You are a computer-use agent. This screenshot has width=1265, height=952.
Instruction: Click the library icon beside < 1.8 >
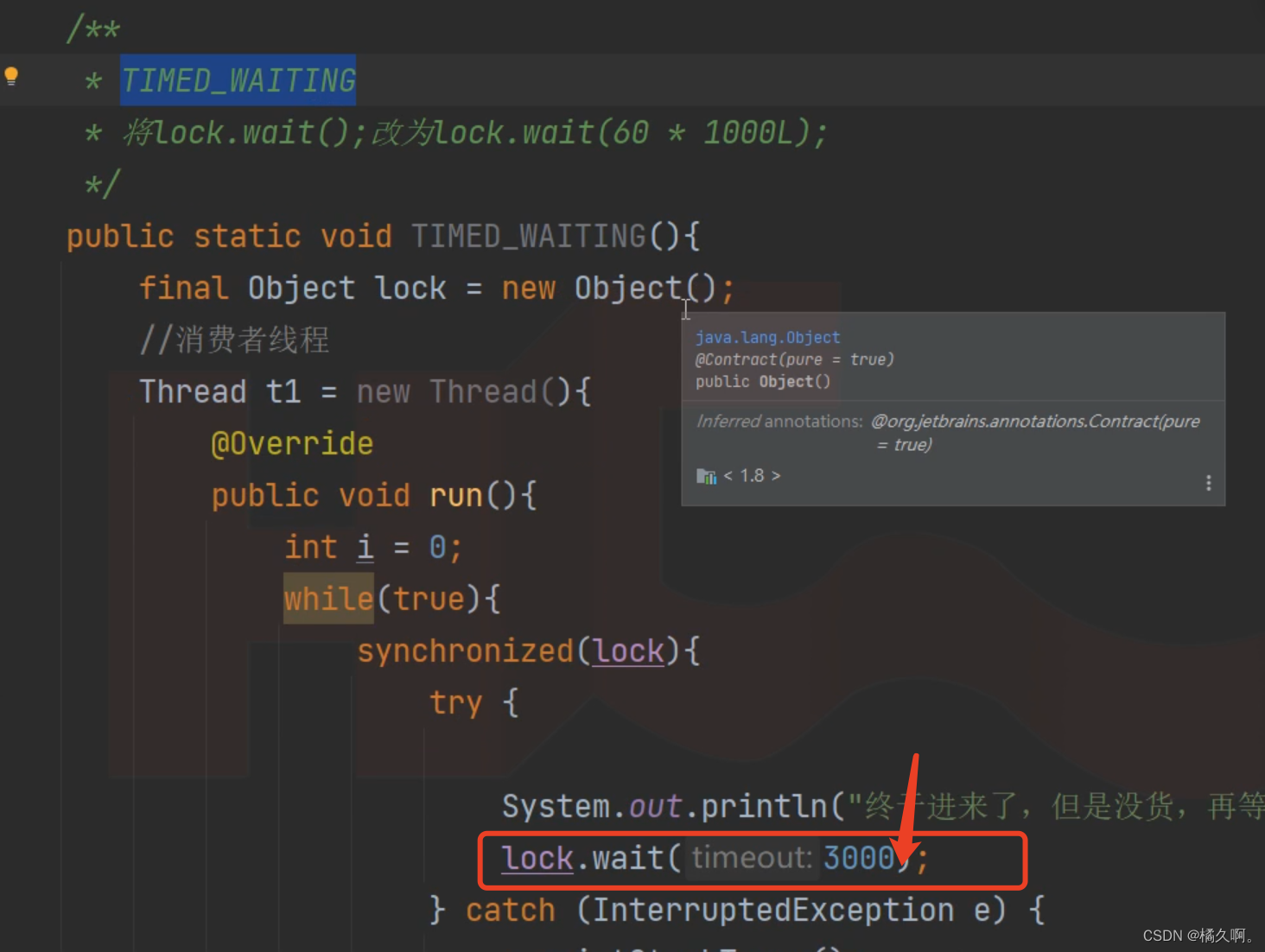point(706,476)
